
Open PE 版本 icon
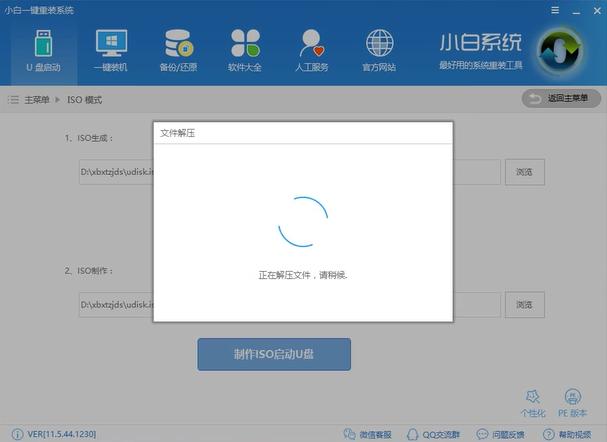(x=573, y=403)
